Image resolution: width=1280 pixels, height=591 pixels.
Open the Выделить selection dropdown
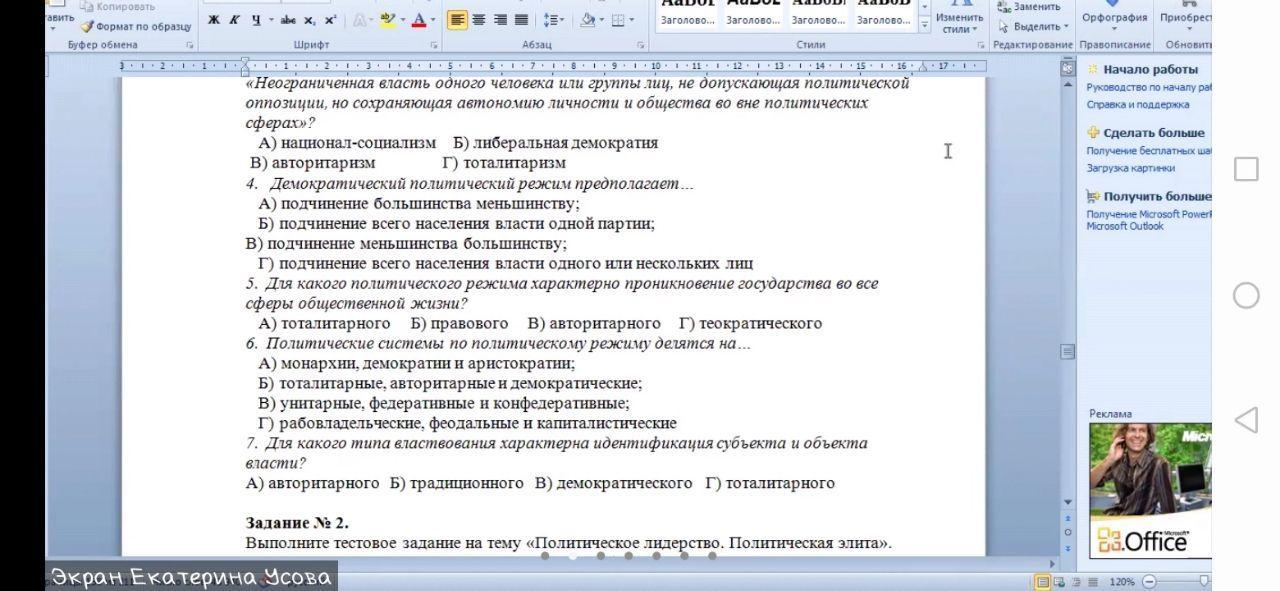pos(1033,26)
